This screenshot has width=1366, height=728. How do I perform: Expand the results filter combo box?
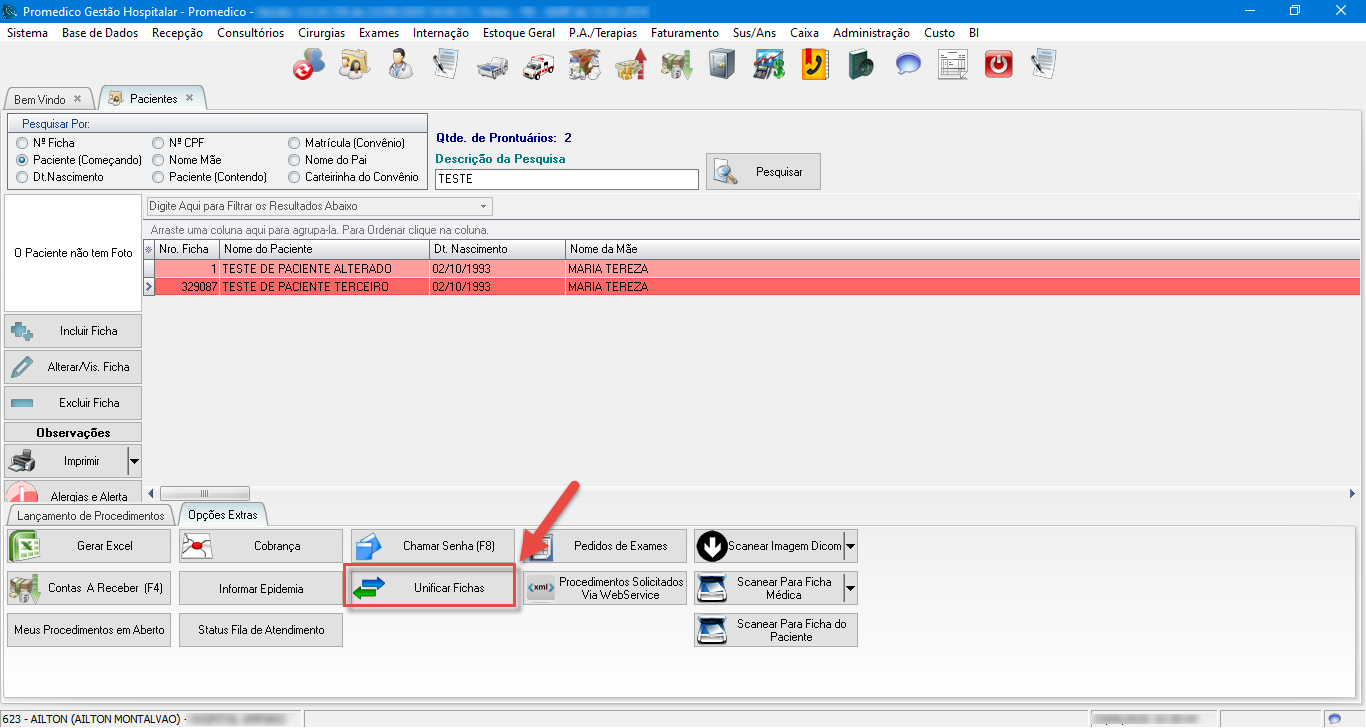[x=484, y=207]
